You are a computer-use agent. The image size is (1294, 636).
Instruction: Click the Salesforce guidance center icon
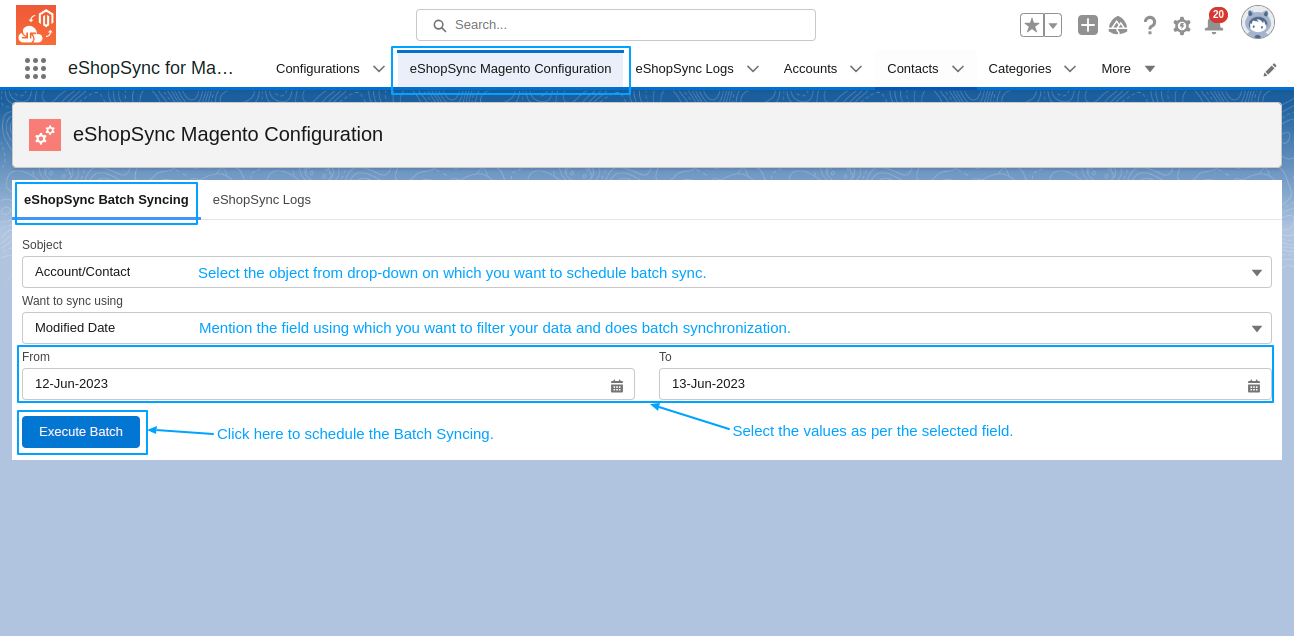1118,25
